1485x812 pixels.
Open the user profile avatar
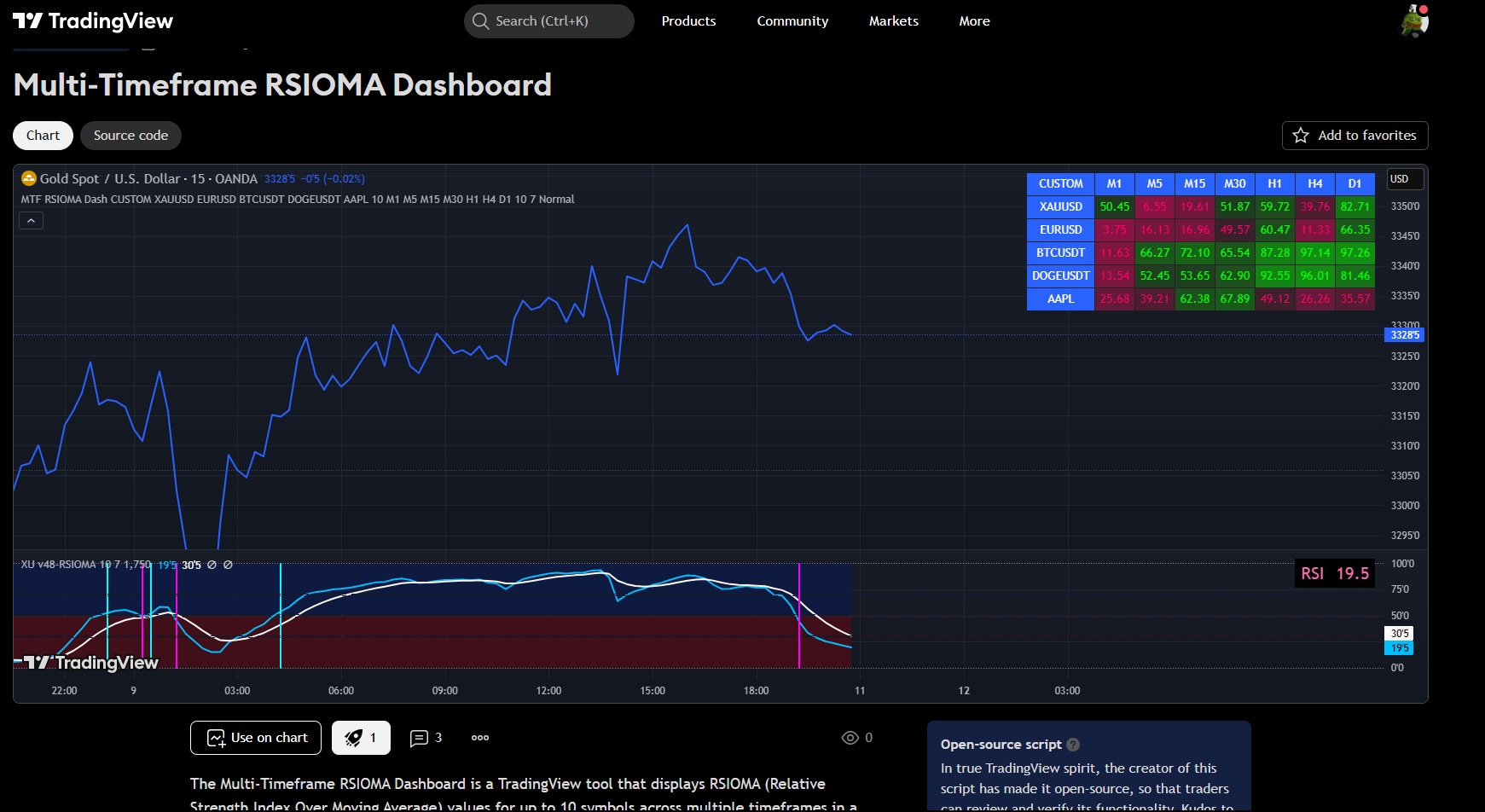[x=1414, y=21]
